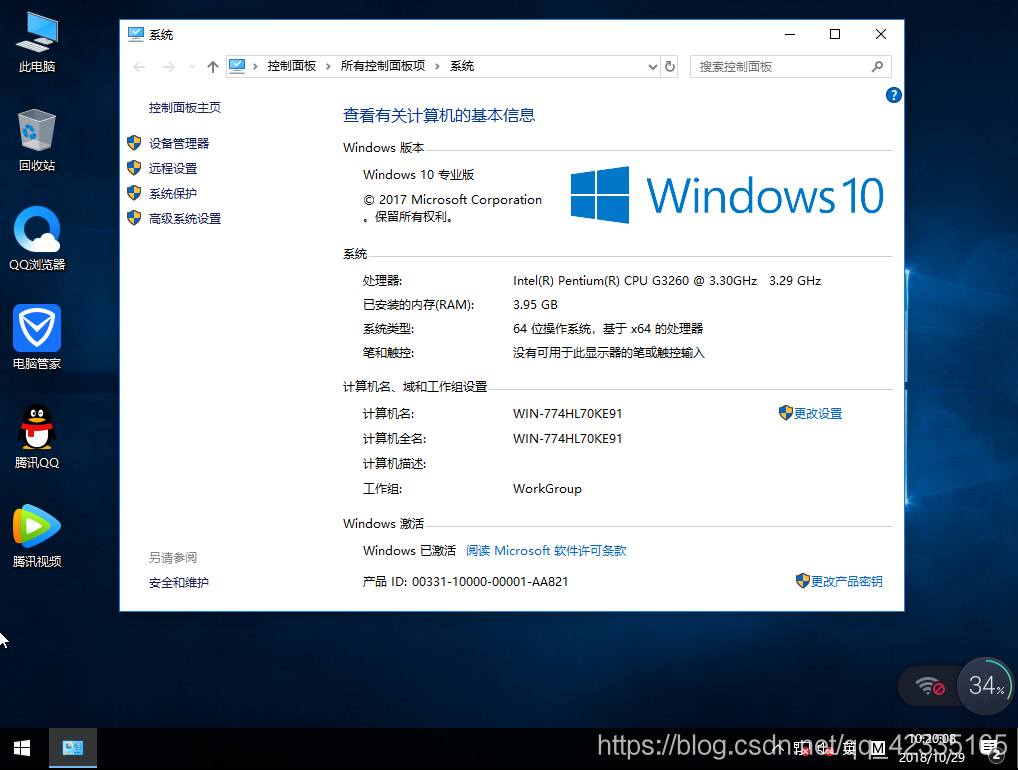Show hidden tray icons with the caret
This screenshot has height=770, width=1018.
[x=778, y=749]
